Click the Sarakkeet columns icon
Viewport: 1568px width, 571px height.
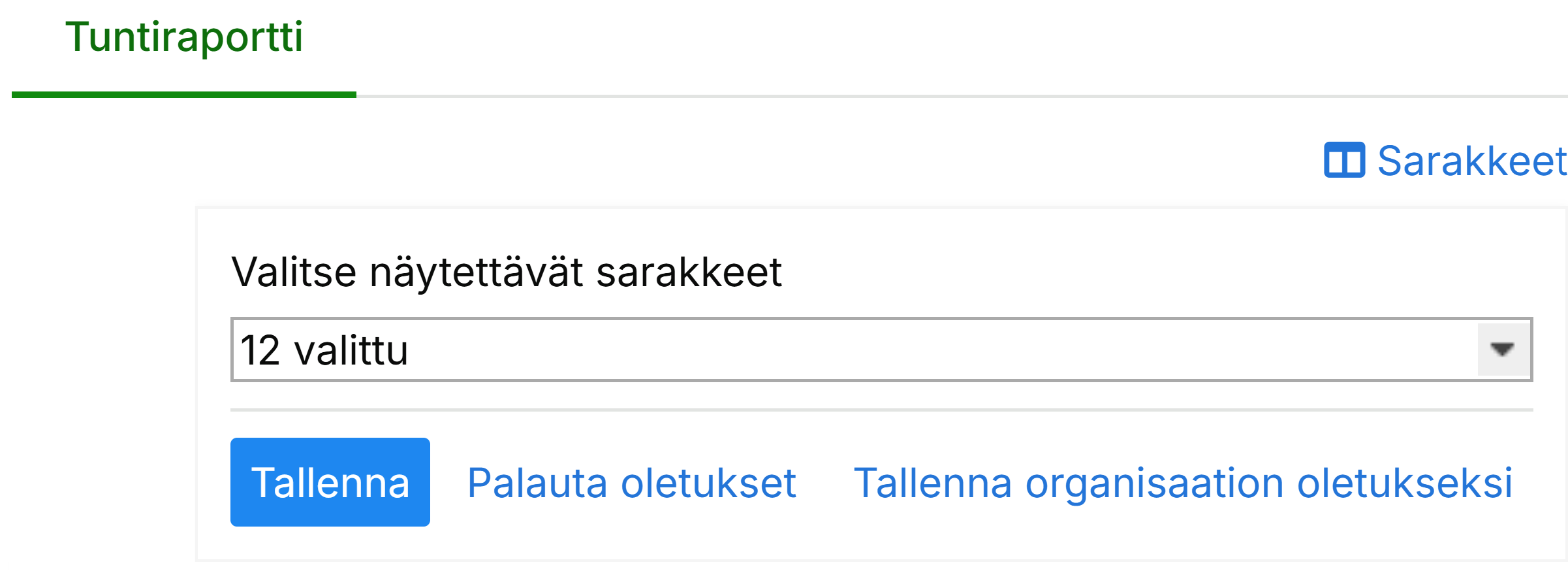1343,160
